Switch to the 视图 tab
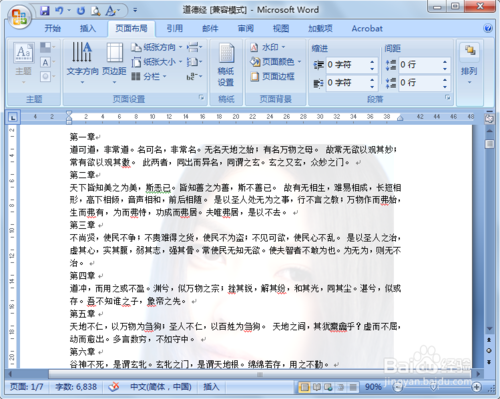 [281, 28]
